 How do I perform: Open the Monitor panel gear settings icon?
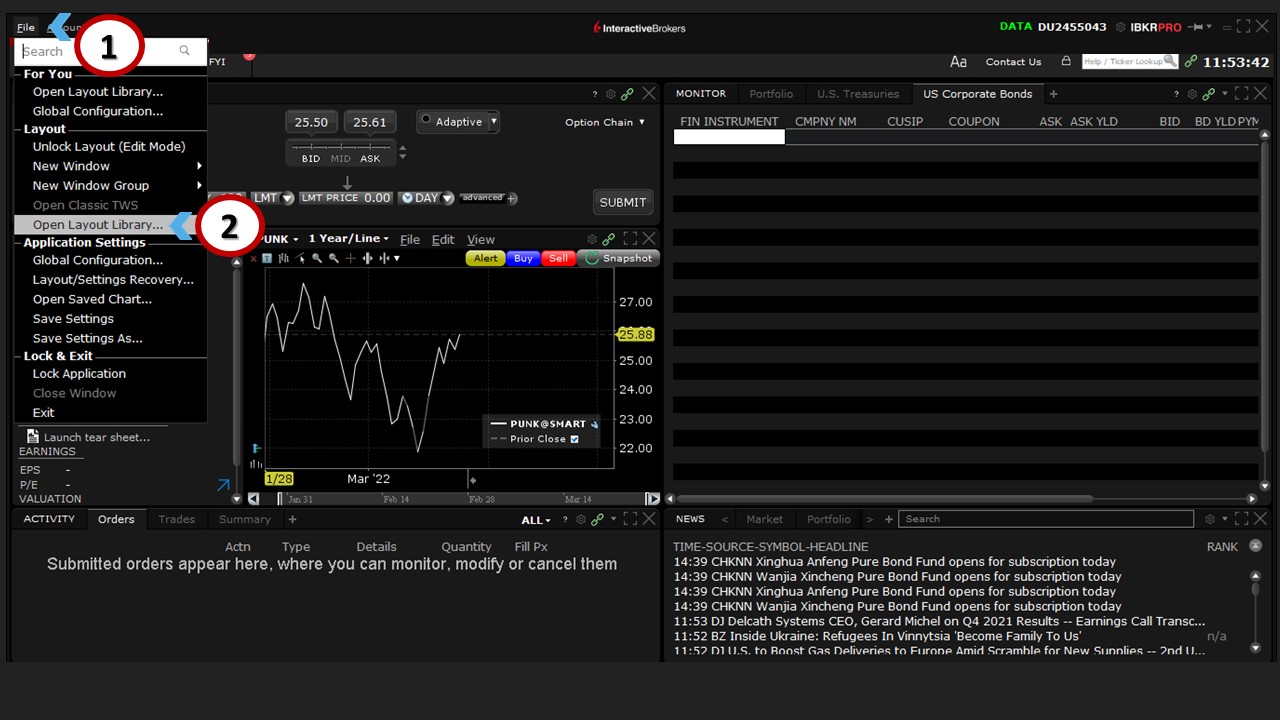pyautogui.click(x=1192, y=94)
